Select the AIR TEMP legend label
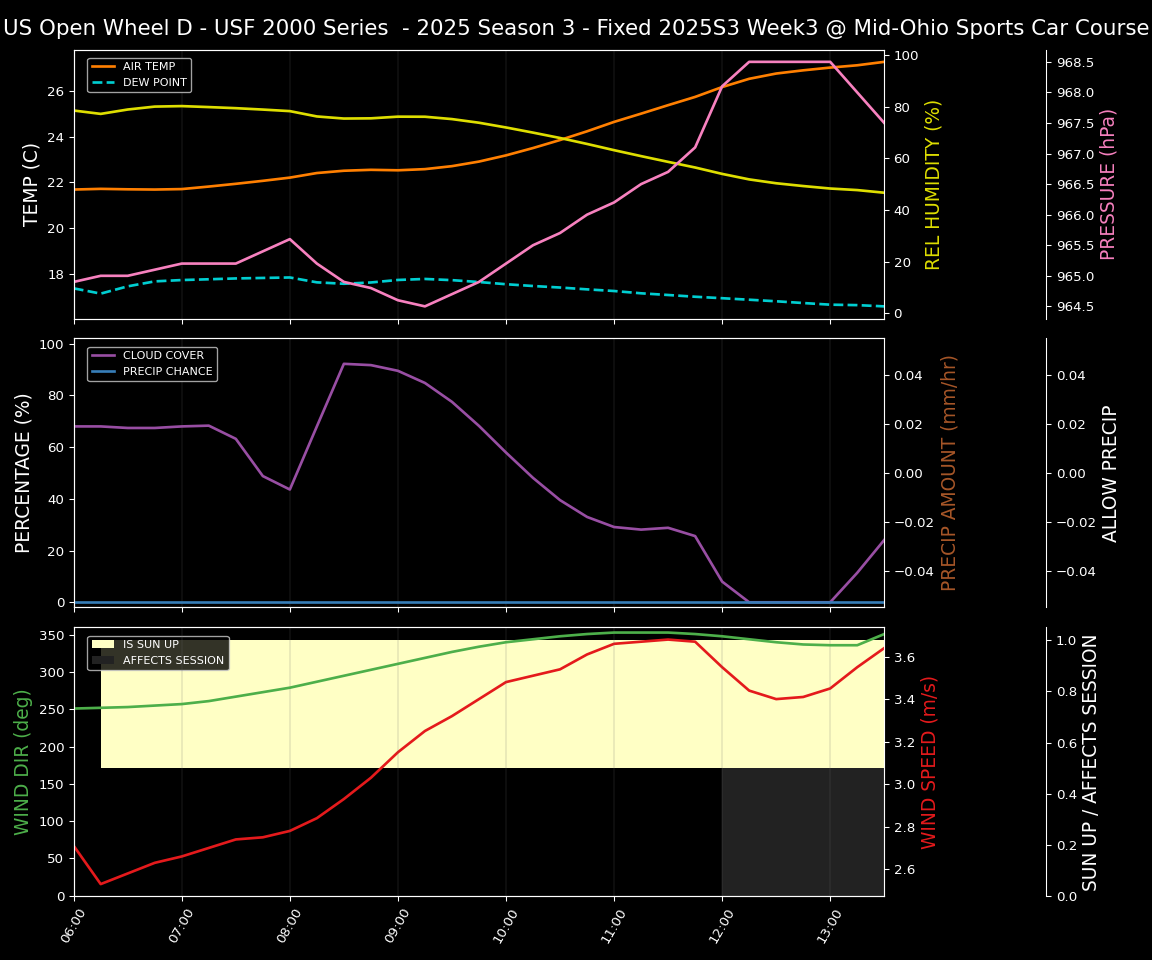1152x960 pixels. click(149, 66)
